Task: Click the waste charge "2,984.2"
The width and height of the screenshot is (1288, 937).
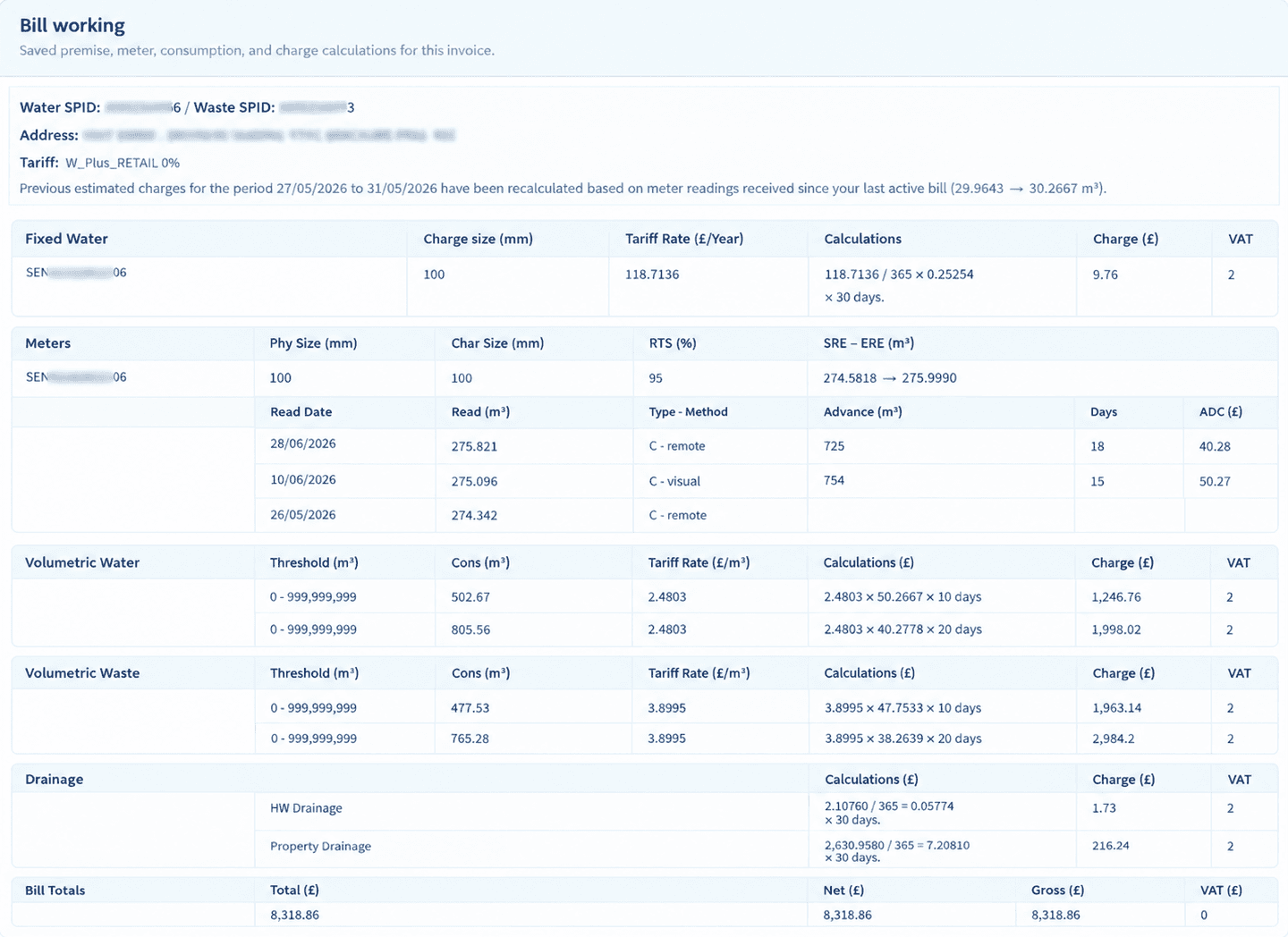Action: [x=1114, y=739]
